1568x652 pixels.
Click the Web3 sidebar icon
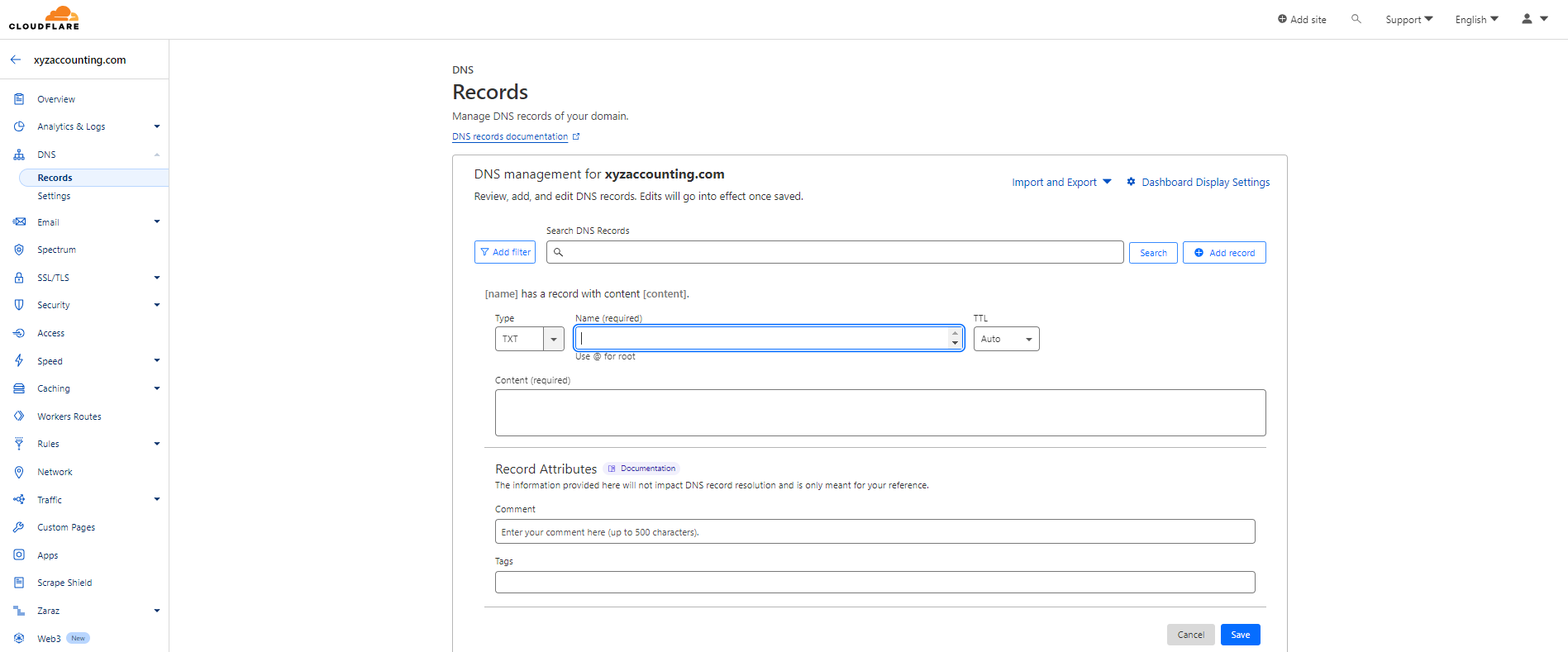click(x=19, y=638)
